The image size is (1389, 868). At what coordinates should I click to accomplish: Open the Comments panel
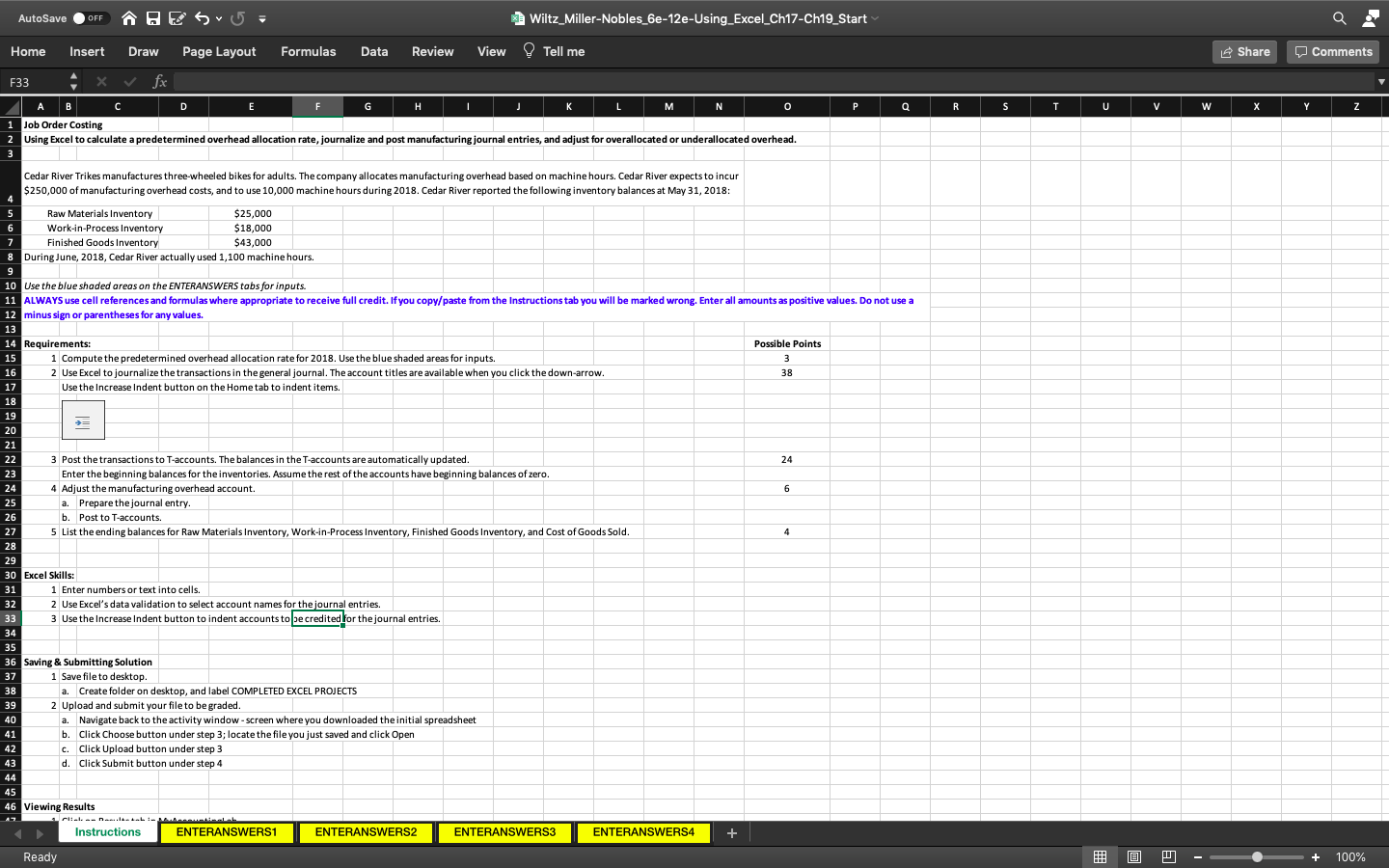1332,51
